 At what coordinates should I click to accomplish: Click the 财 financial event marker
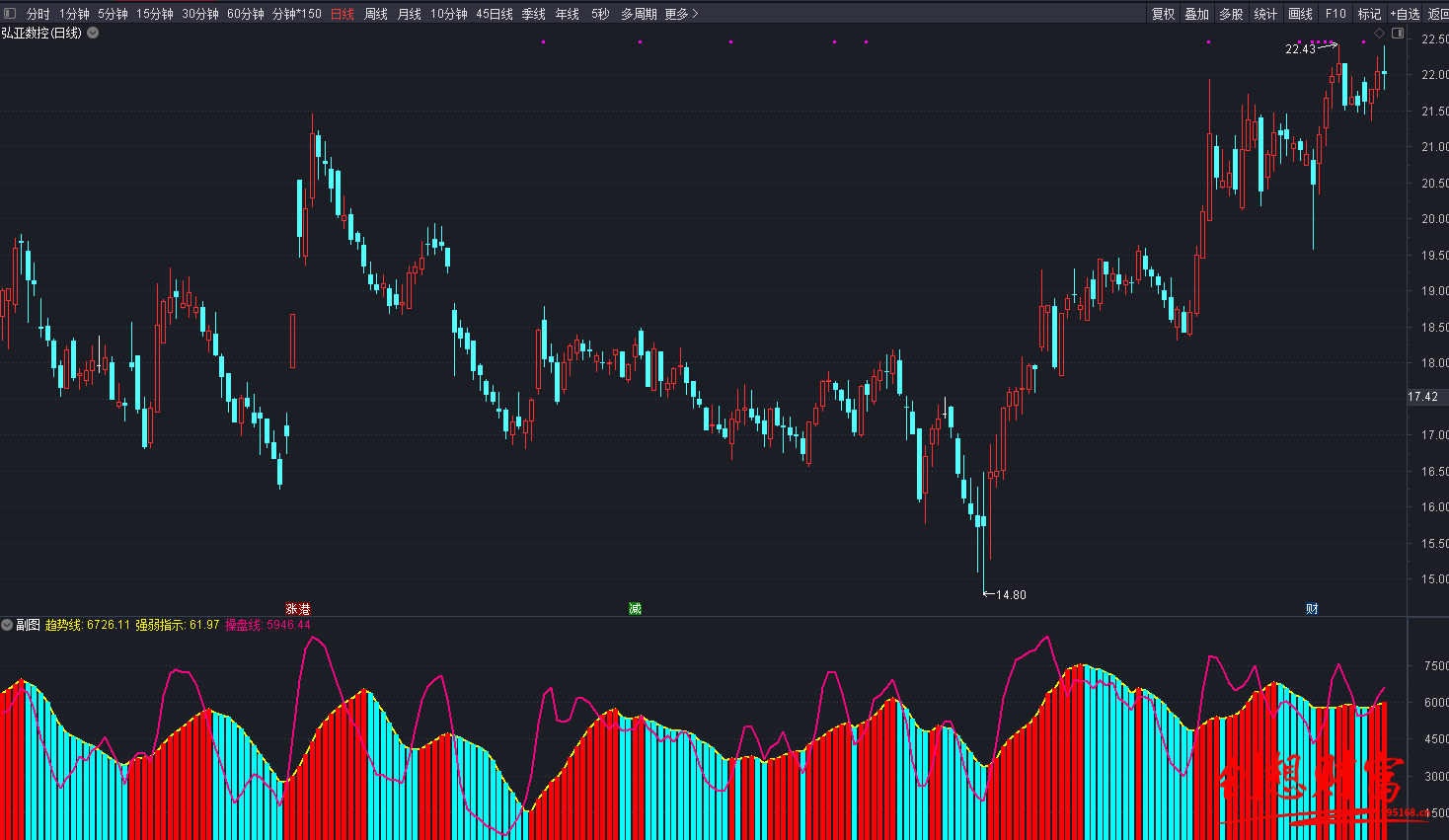point(1312,609)
